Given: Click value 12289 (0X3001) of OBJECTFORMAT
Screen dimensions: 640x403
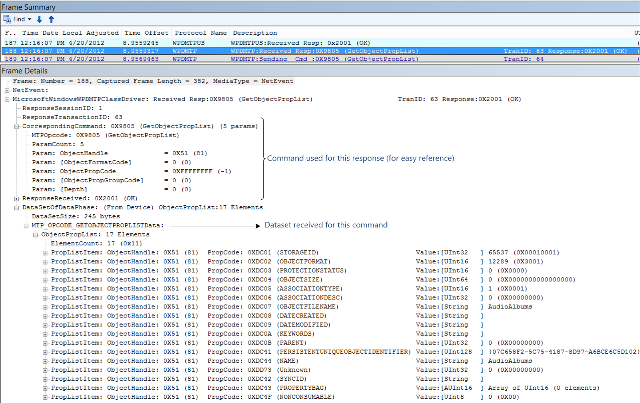Looking at the screenshot, I should click(x=516, y=262).
